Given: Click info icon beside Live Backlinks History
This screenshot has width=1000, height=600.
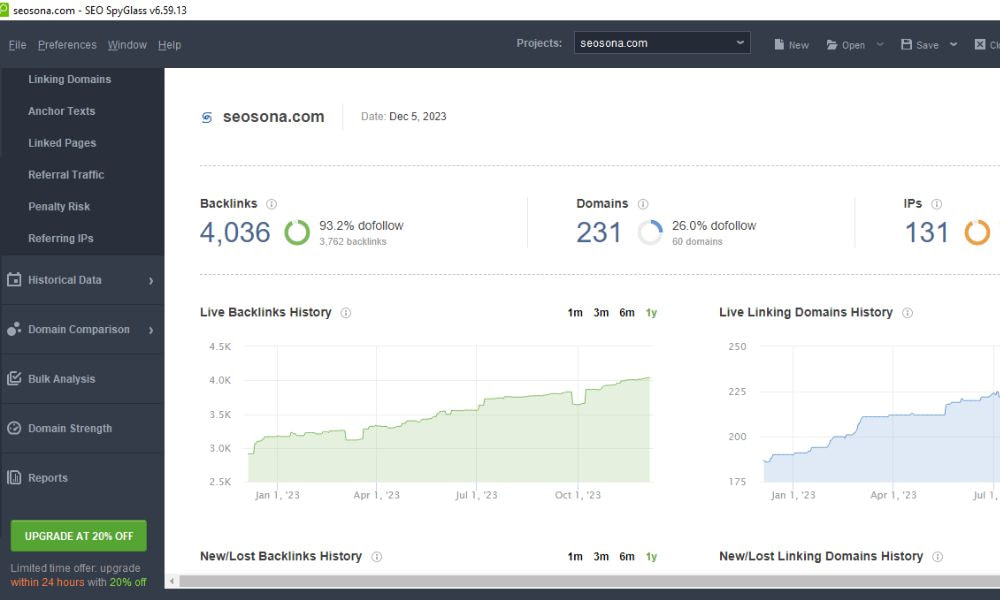Looking at the screenshot, I should (x=346, y=312).
